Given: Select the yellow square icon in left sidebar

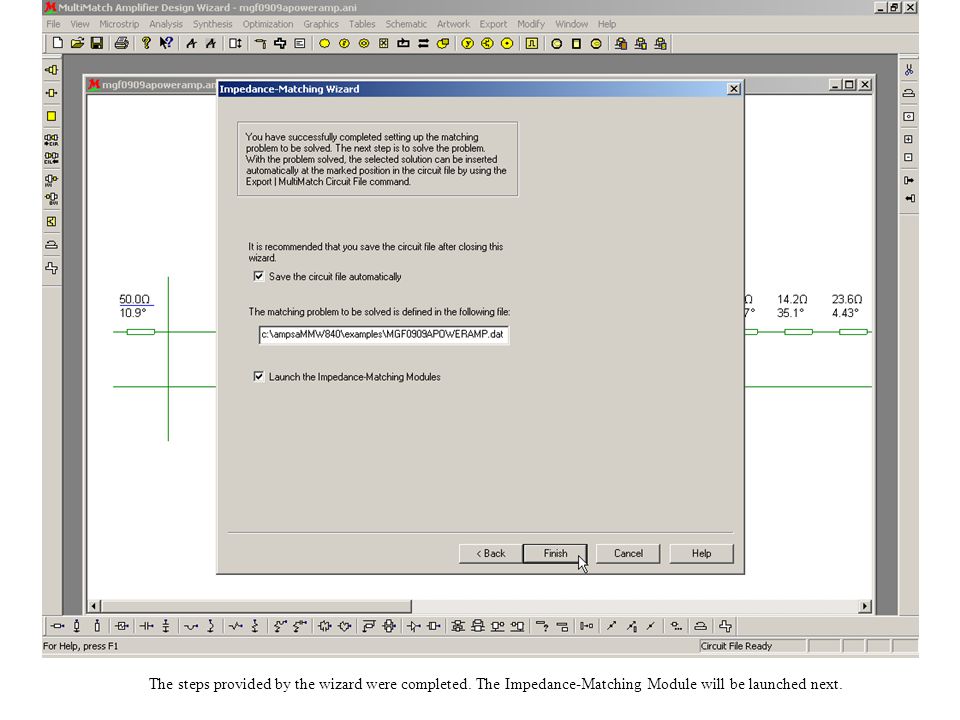Looking at the screenshot, I should (x=51, y=116).
